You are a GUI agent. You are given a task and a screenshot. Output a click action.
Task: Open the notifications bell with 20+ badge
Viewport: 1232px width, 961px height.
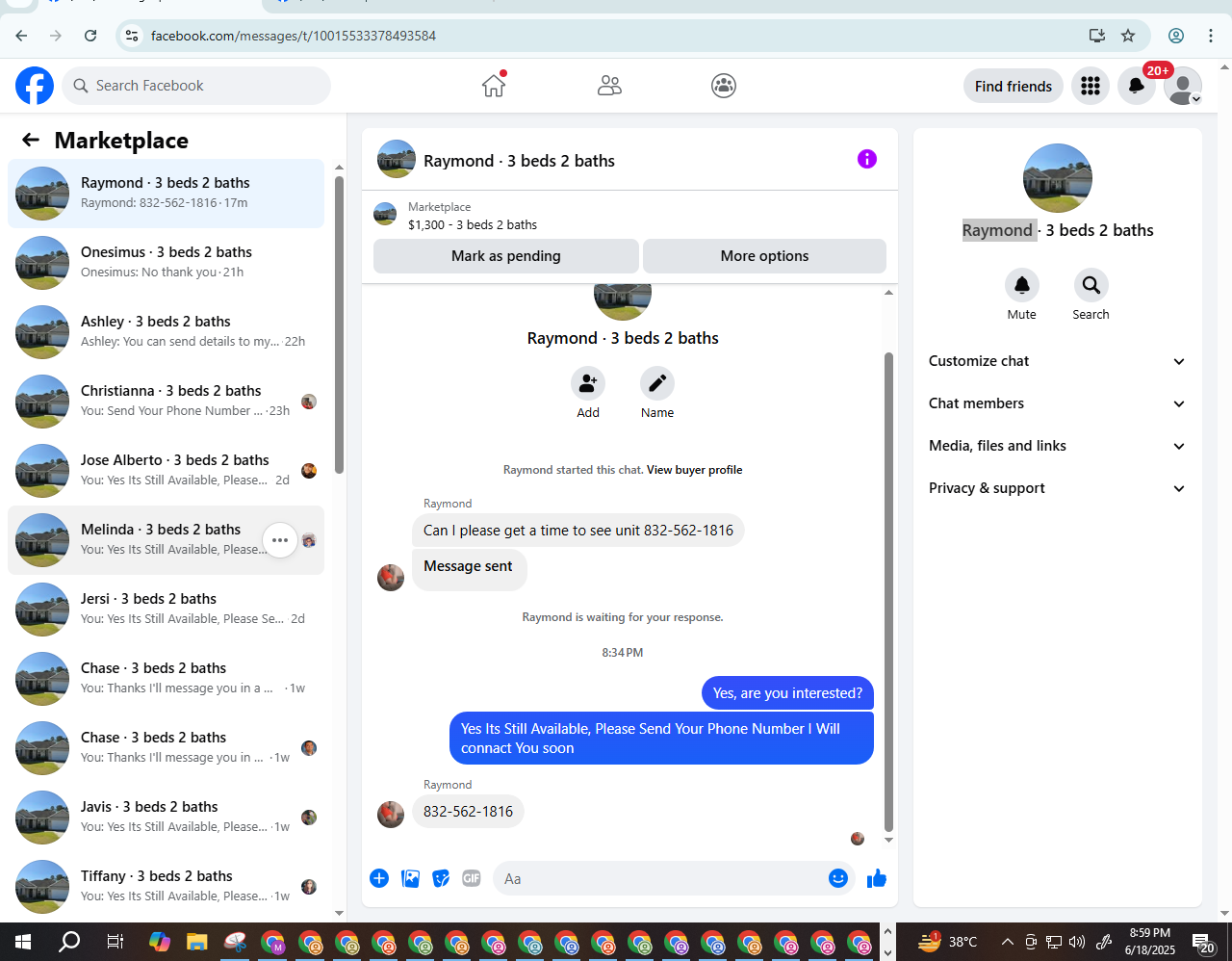click(x=1137, y=86)
